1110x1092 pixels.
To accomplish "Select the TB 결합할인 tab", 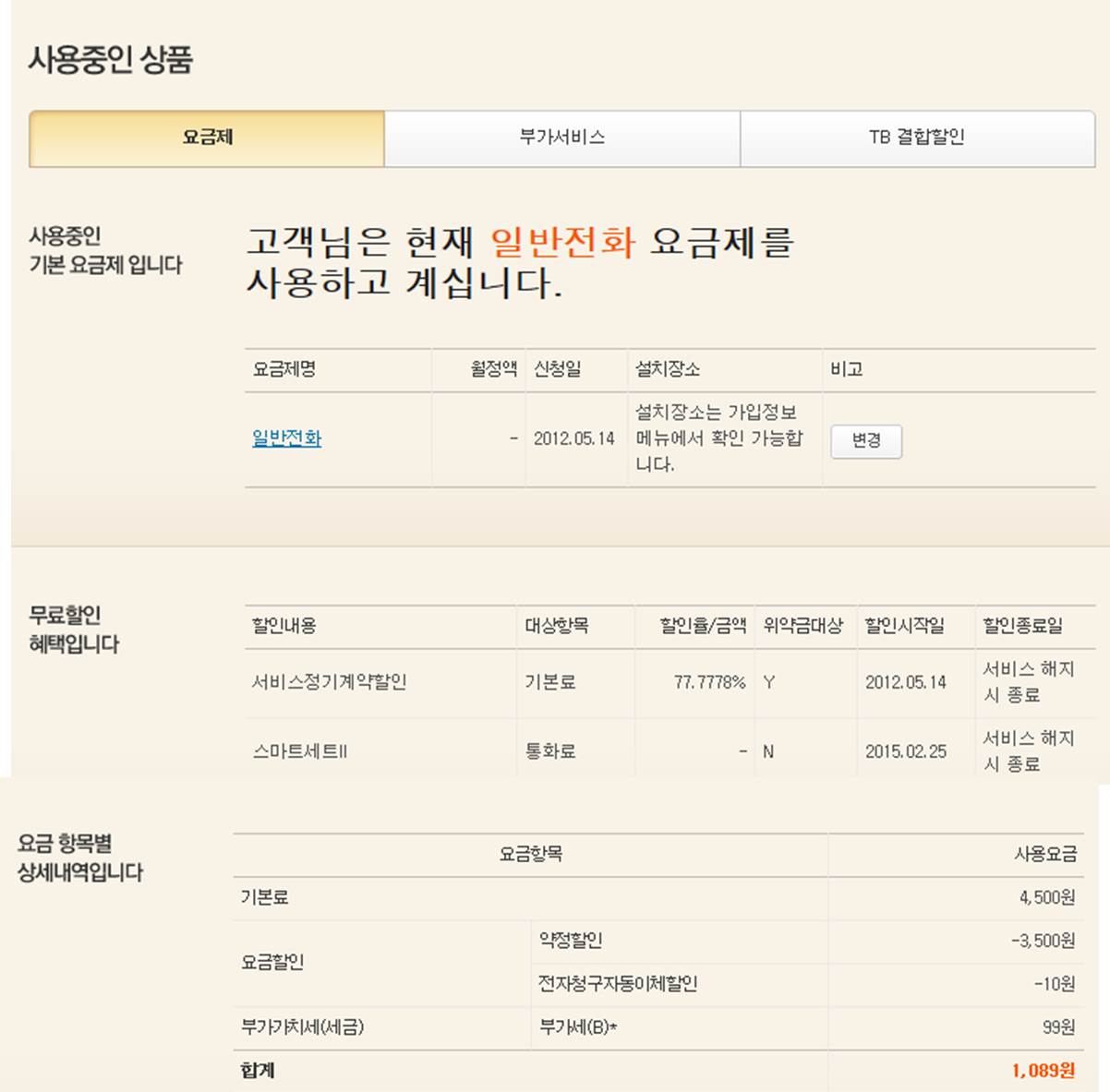I will tap(917, 138).
